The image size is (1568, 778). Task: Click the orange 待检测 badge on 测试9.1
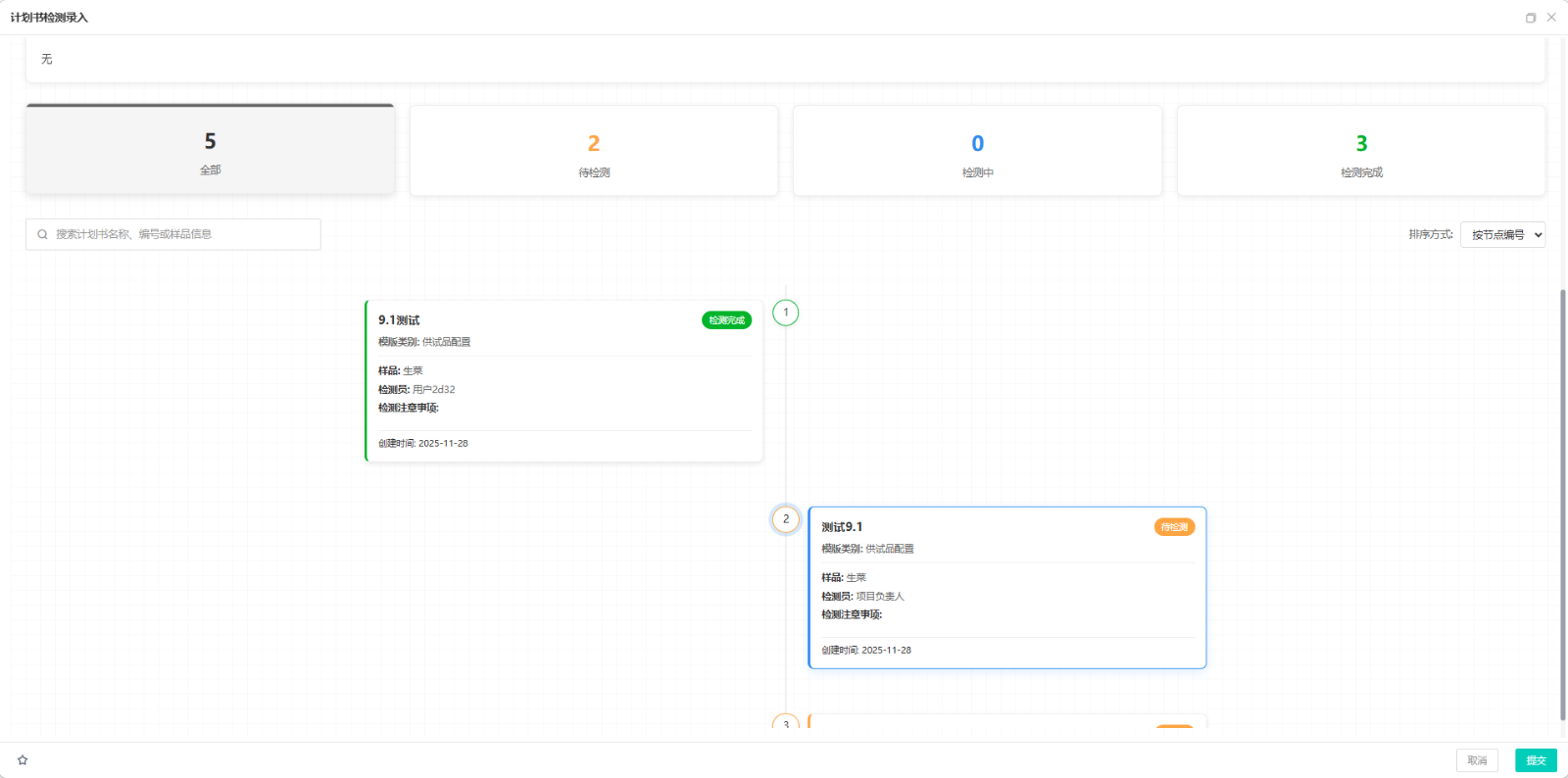coord(1174,527)
